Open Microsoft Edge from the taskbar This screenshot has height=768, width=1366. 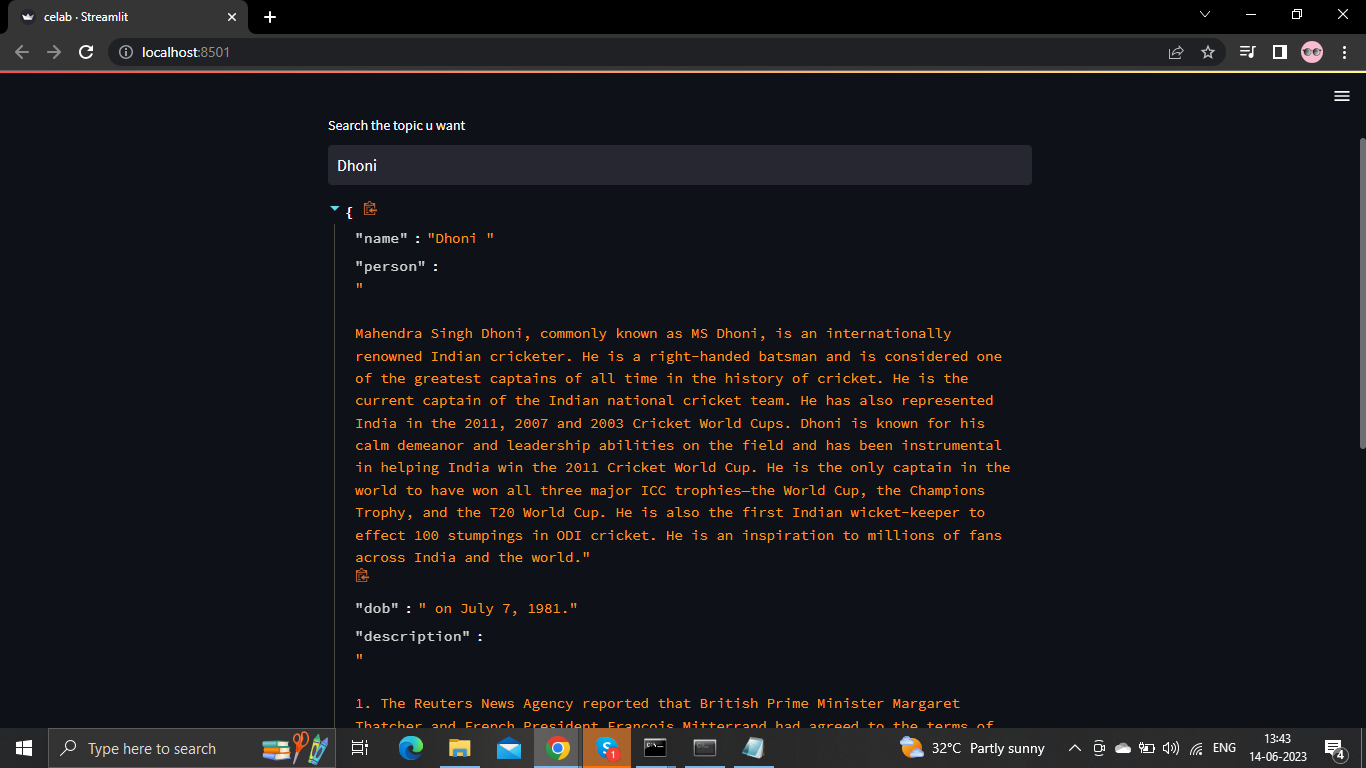[410, 747]
